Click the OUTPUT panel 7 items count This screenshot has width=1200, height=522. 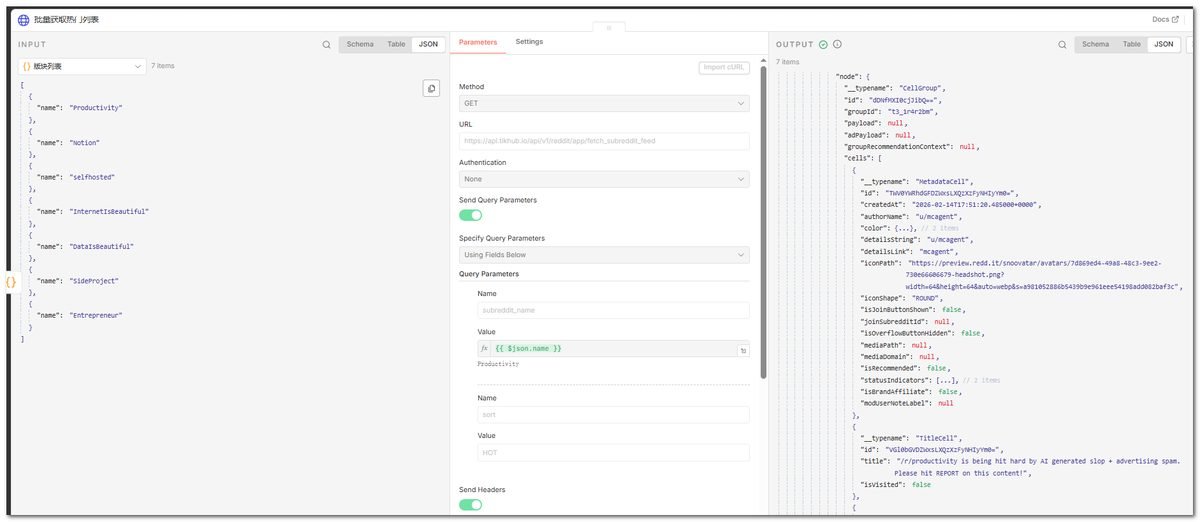click(788, 62)
